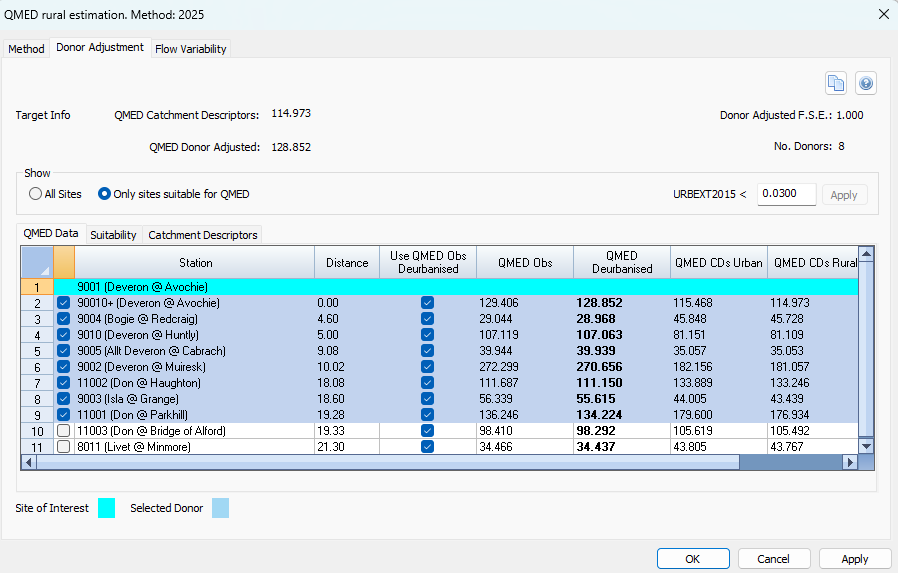This screenshot has height=573, width=898.
Task: Click the URBEXT2015 threshold input field
Action: [786, 194]
